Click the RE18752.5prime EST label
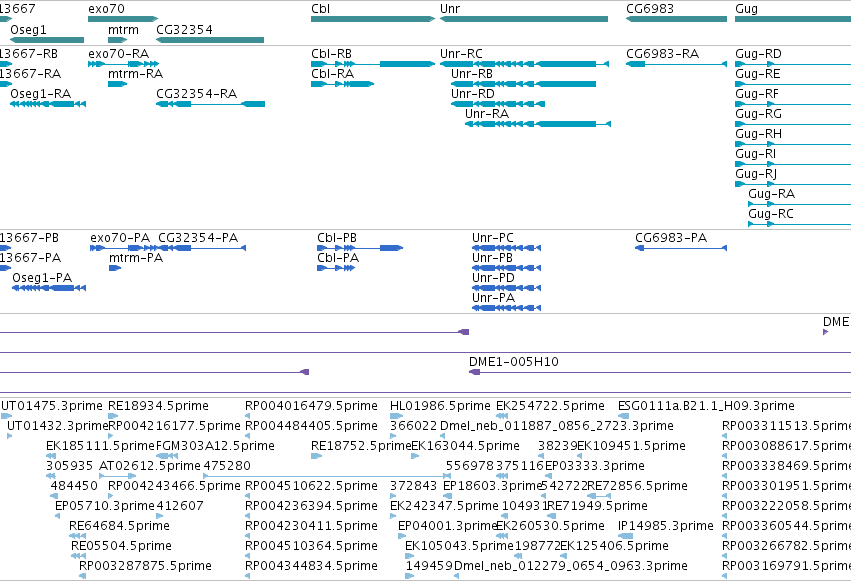Image resolution: width=851 pixels, height=581 pixels. 361,446
